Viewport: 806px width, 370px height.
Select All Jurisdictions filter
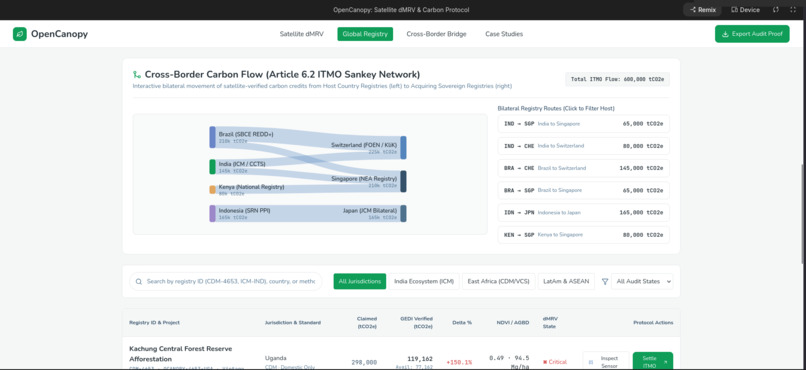coord(359,282)
